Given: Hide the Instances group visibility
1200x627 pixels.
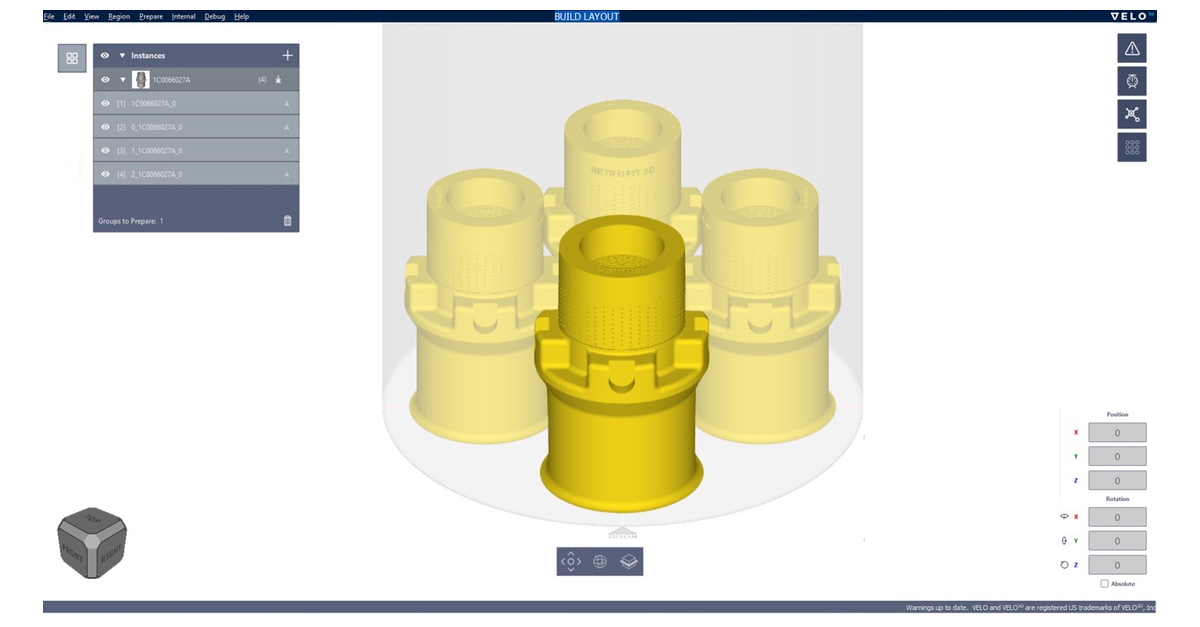Looking at the screenshot, I should pyautogui.click(x=106, y=55).
